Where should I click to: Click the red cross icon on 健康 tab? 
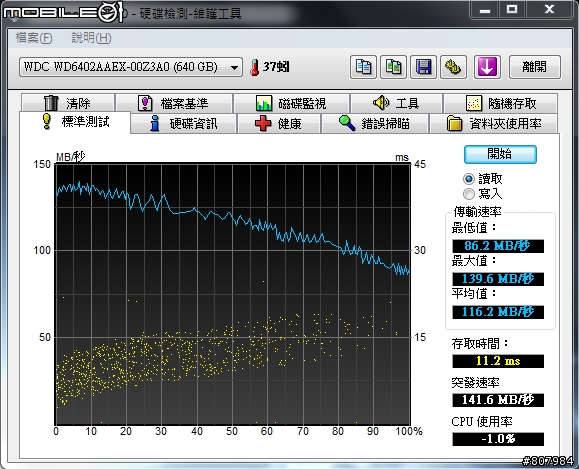tap(263, 123)
